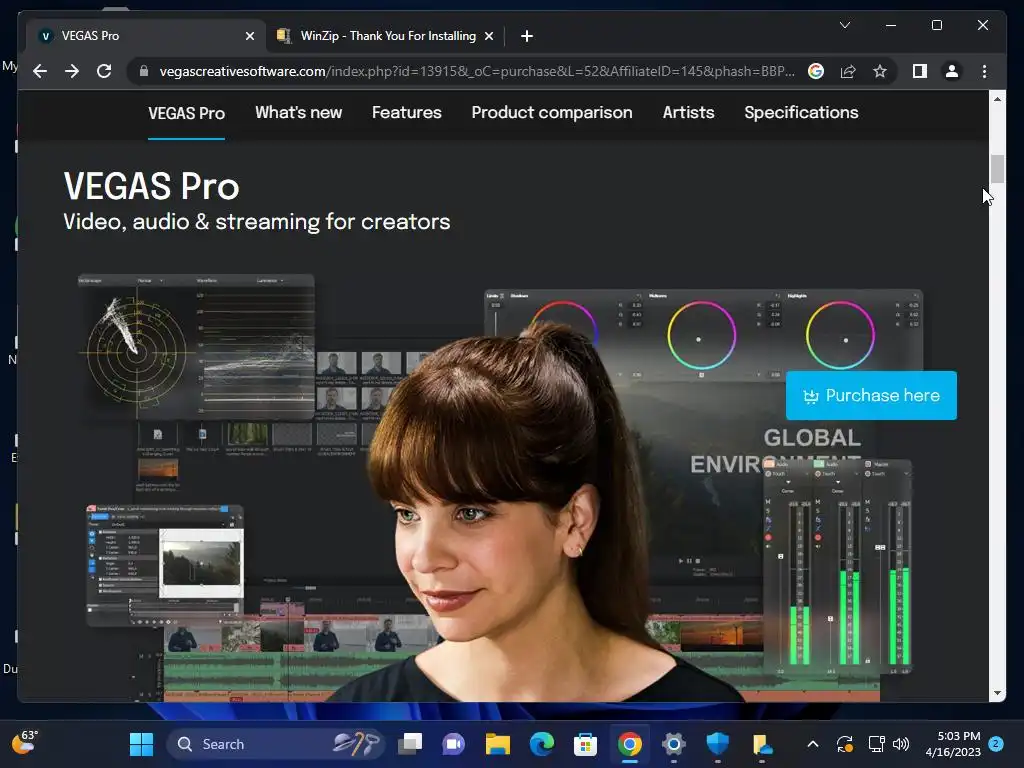Image resolution: width=1024 pixels, height=768 pixels.
Task: Bookmark this page with the star
Action: pyautogui.click(x=880, y=71)
